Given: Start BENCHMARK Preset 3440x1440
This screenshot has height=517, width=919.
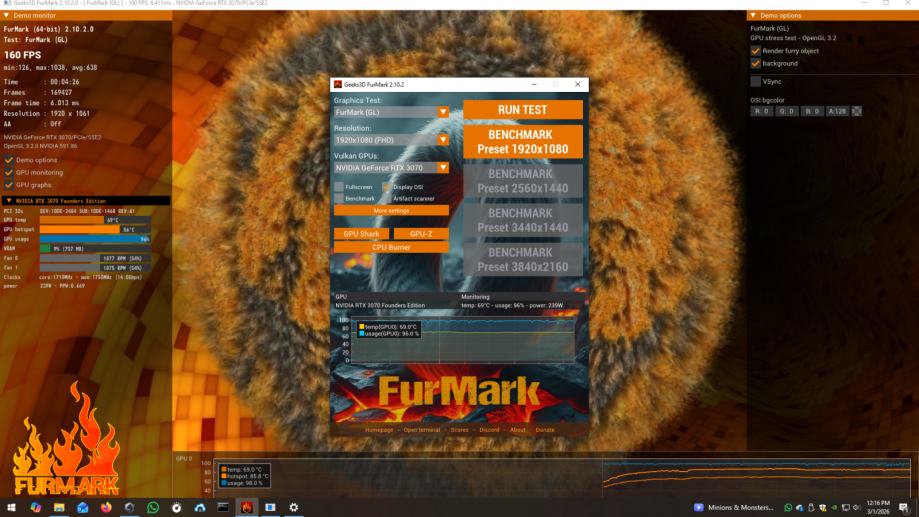Looking at the screenshot, I should (x=523, y=220).
